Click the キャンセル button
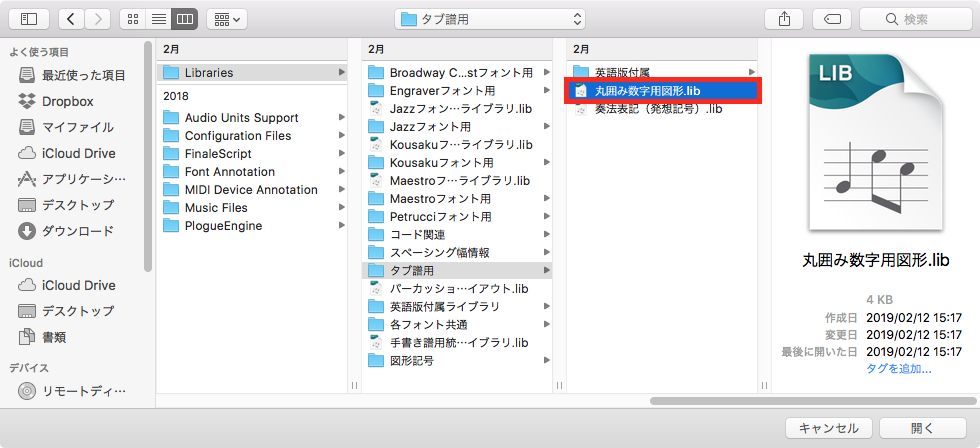The height and width of the screenshot is (448, 980). click(x=827, y=428)
